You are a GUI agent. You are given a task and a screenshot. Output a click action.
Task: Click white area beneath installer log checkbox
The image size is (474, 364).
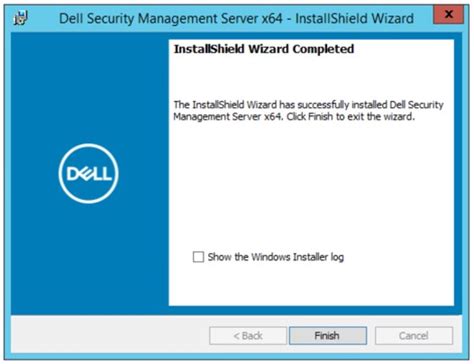pyautogui.click(x=311, y=285)
